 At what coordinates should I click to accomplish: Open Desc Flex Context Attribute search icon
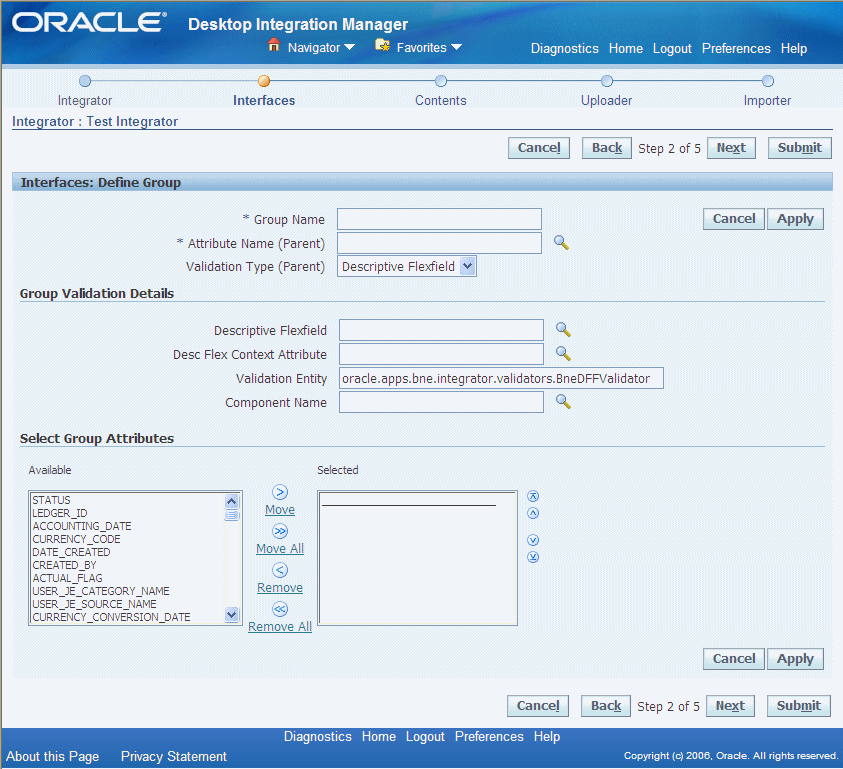pyautogui.click(x=563, y=353)
